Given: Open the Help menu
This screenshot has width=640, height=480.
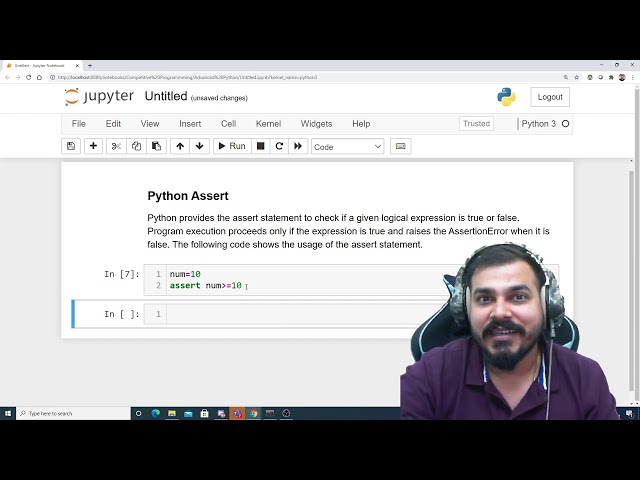Looking at the screenshot, I should [361, 124].
